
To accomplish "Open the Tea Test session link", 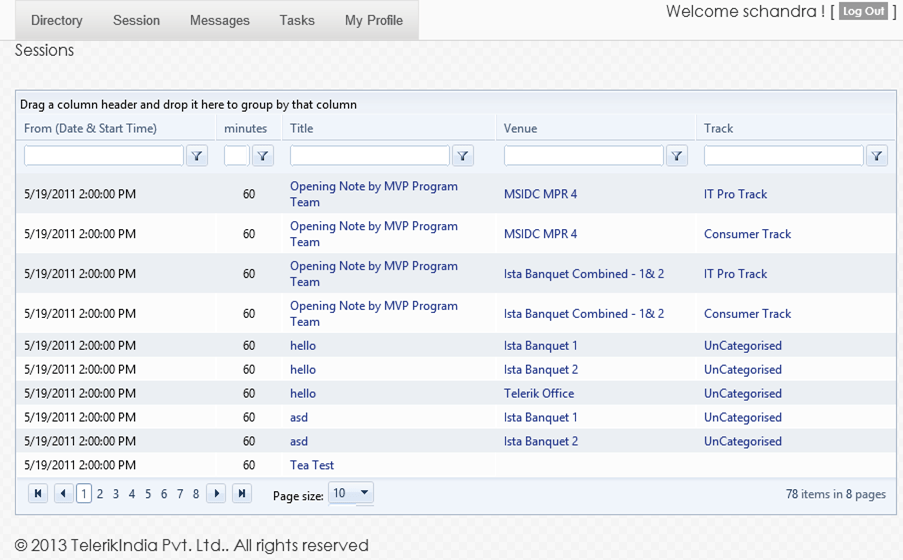I will pyautogui.click(x=312, y=465).
